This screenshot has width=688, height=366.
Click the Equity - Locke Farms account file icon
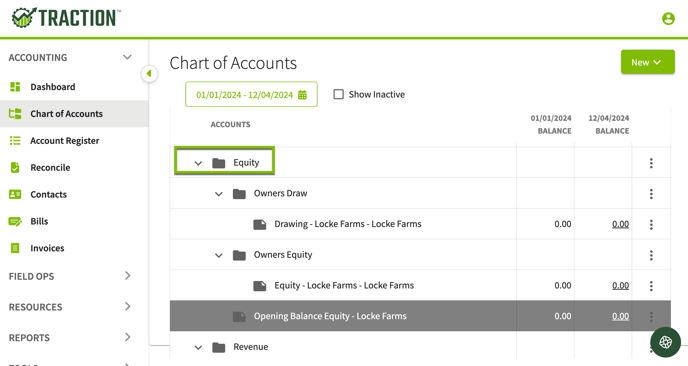click(260, 286)
